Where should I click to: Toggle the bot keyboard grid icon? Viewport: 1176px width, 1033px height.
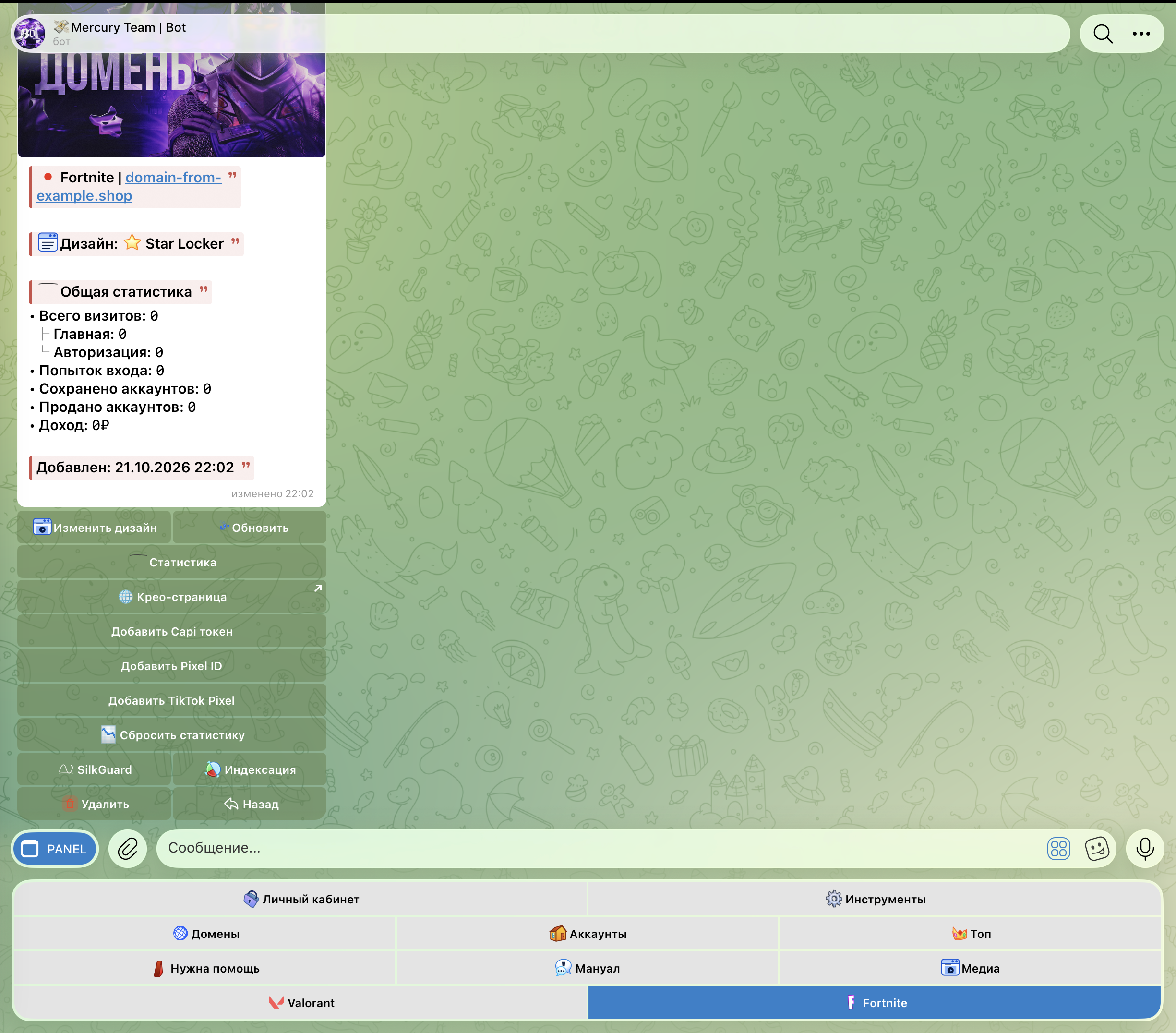click(x=1058, y=848)
